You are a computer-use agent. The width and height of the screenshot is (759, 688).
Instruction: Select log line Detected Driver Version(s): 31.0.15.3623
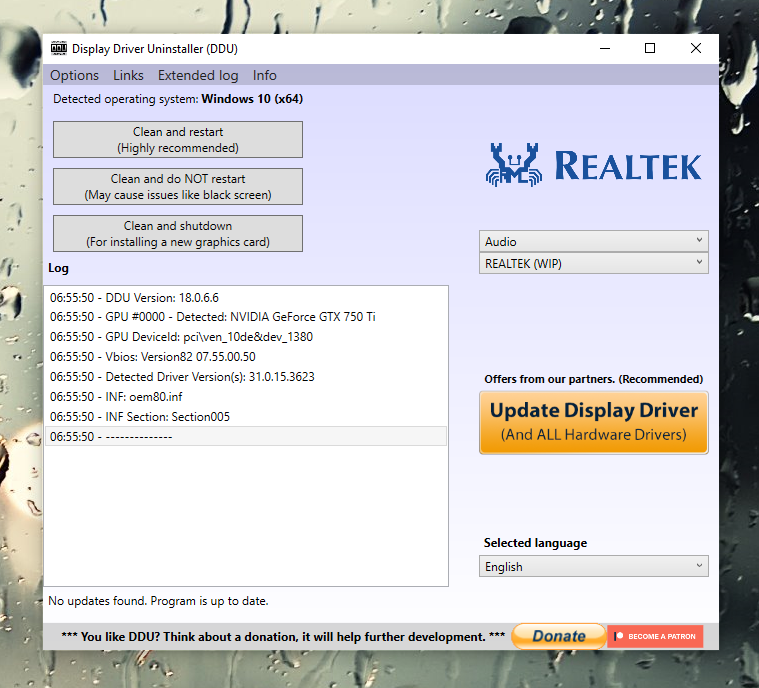[245, 376]
